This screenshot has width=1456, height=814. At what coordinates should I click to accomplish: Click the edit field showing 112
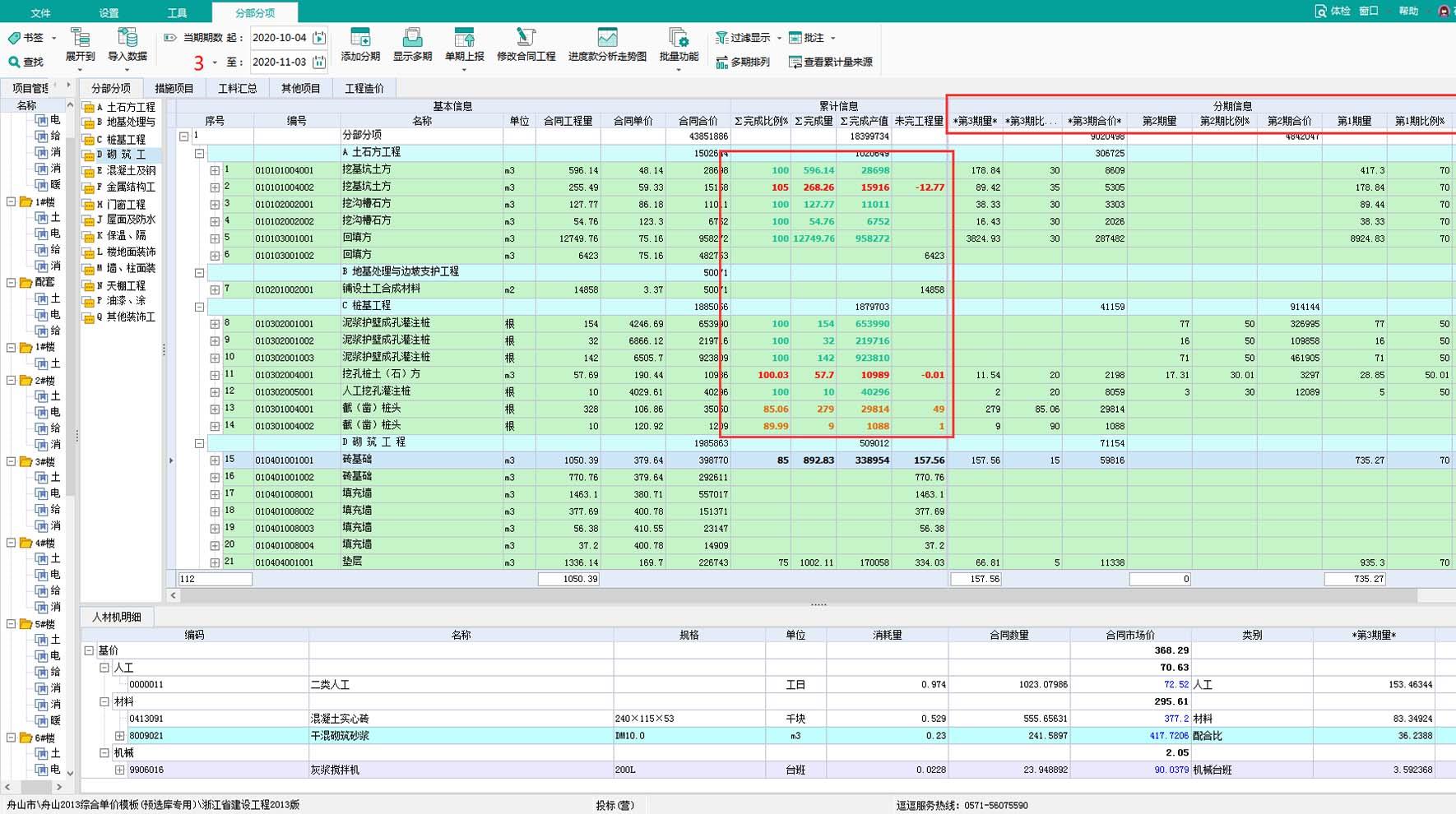(215, 579)
